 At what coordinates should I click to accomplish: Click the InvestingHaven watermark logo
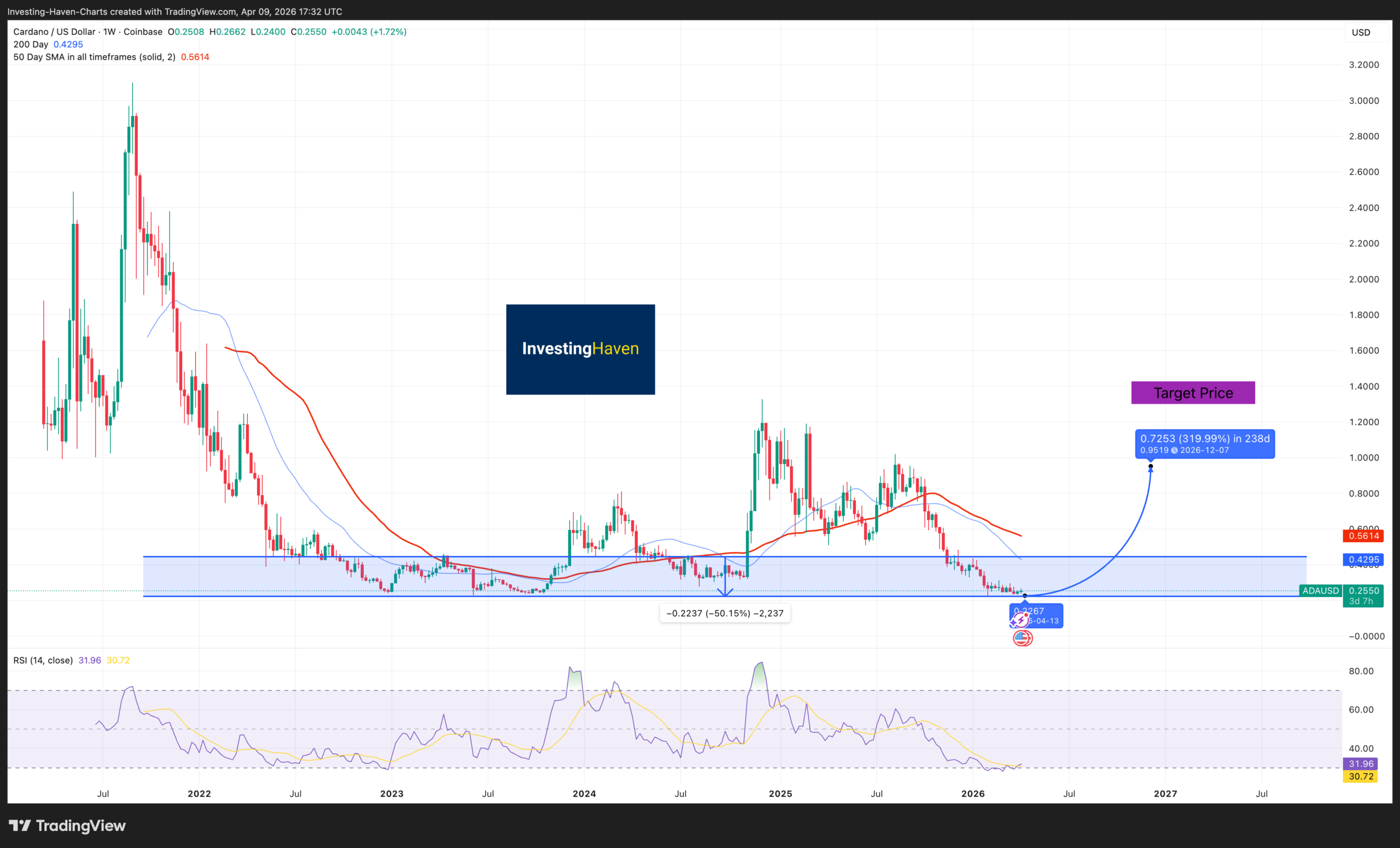click(580, 349)
